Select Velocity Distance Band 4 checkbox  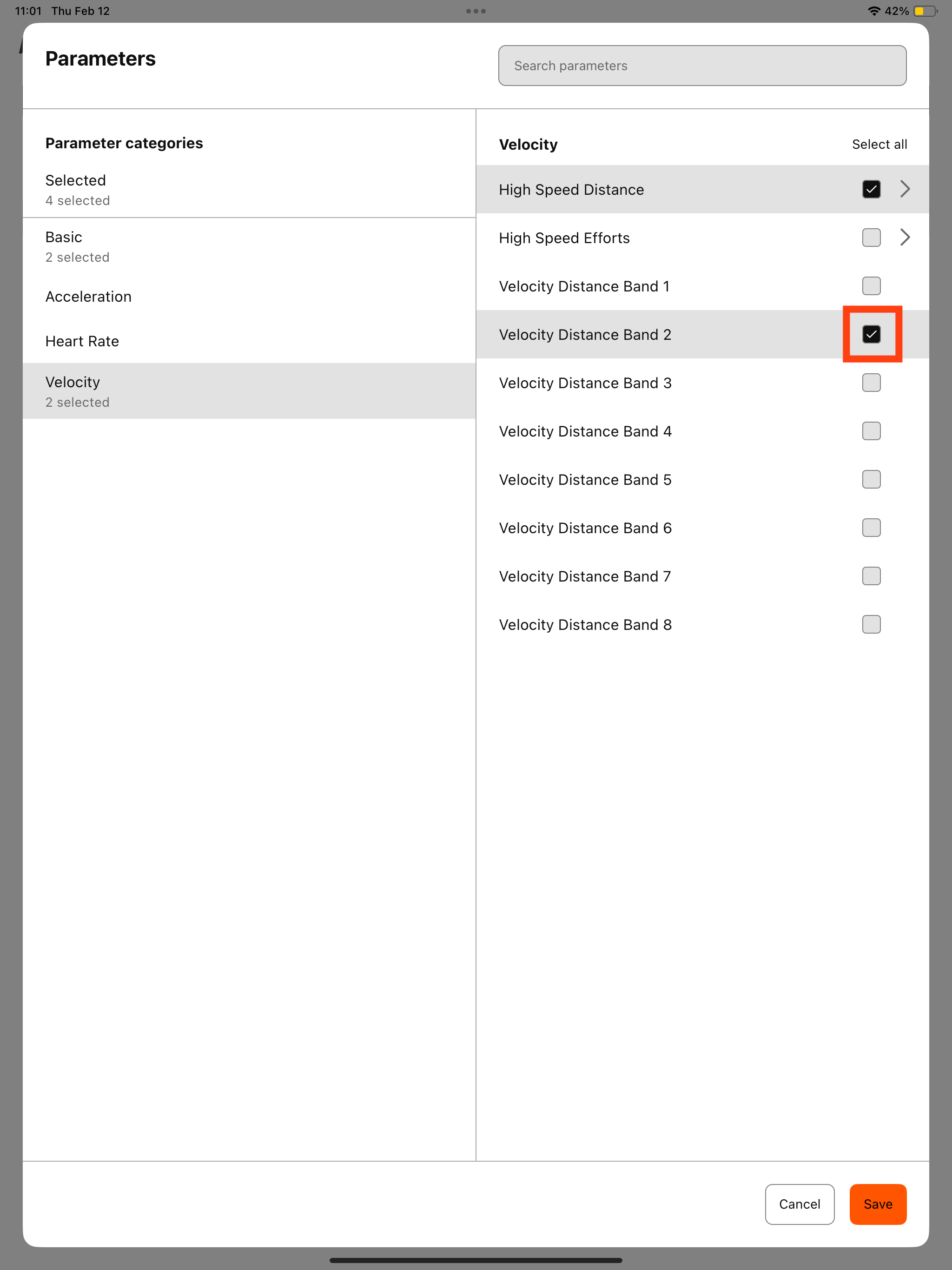point(871,430)
